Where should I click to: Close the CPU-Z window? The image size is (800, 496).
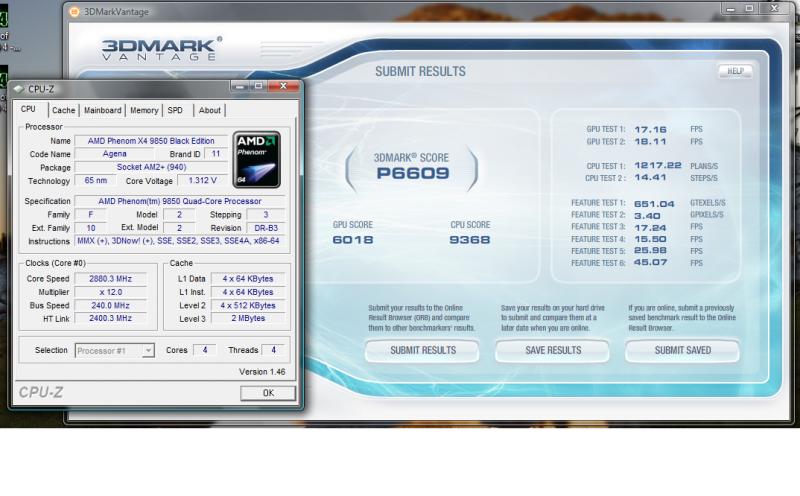(x=283, y=86)
